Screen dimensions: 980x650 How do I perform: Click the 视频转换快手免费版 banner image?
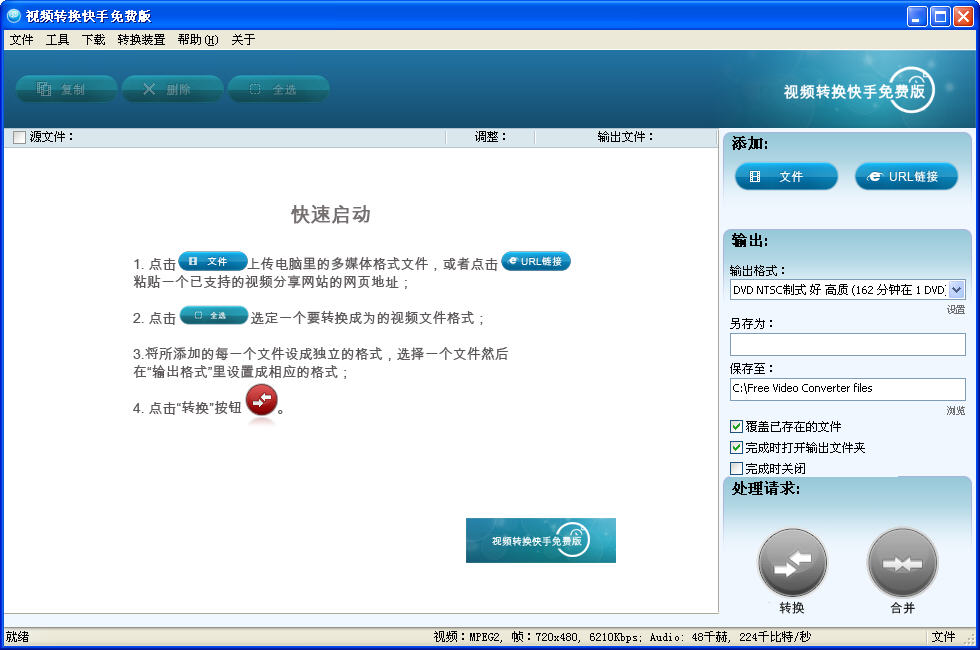click(x=541, y=541)
